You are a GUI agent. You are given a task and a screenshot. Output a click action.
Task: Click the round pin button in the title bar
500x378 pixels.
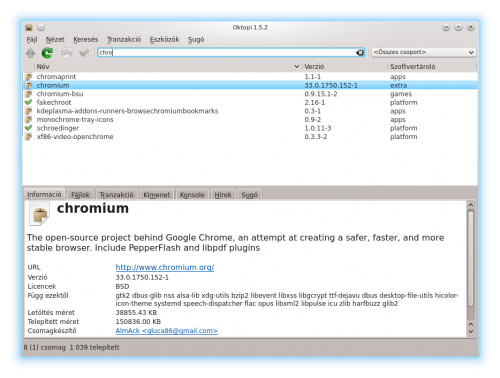(41, 27)
